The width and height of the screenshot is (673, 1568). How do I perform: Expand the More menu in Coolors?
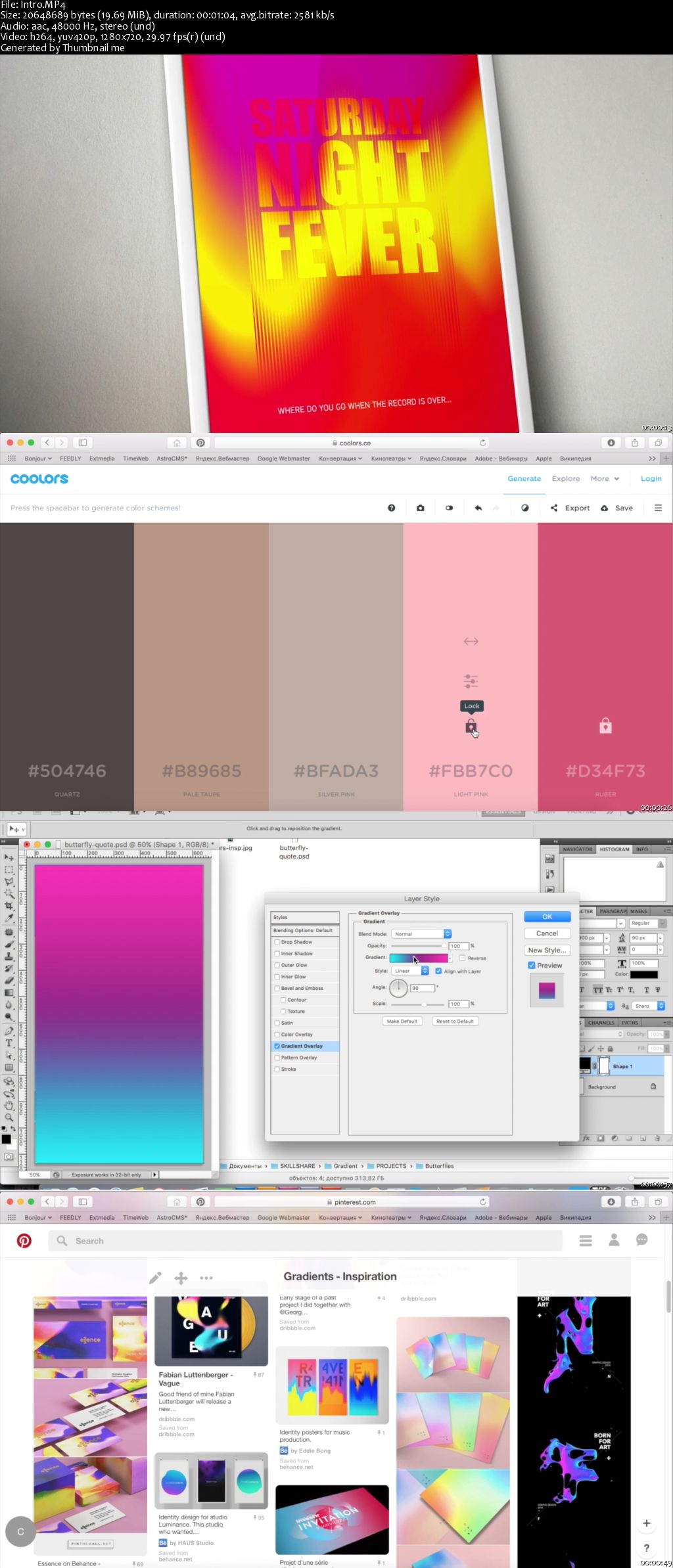tap(605, 479)
